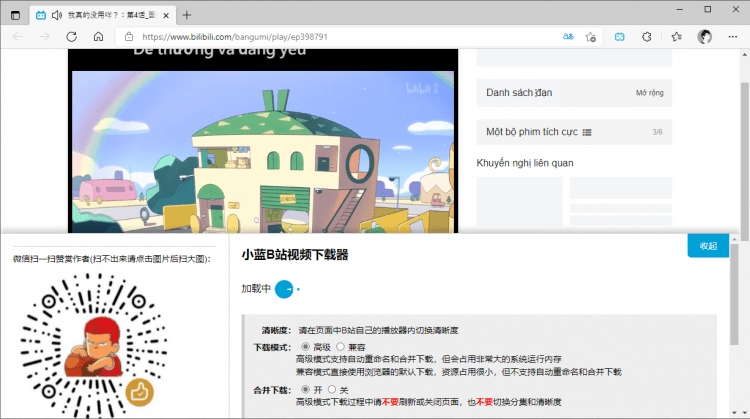Viewport: 750px width, 419px height.
Task: Open the Extensions puzzle icon
Action: pos(647,37)
